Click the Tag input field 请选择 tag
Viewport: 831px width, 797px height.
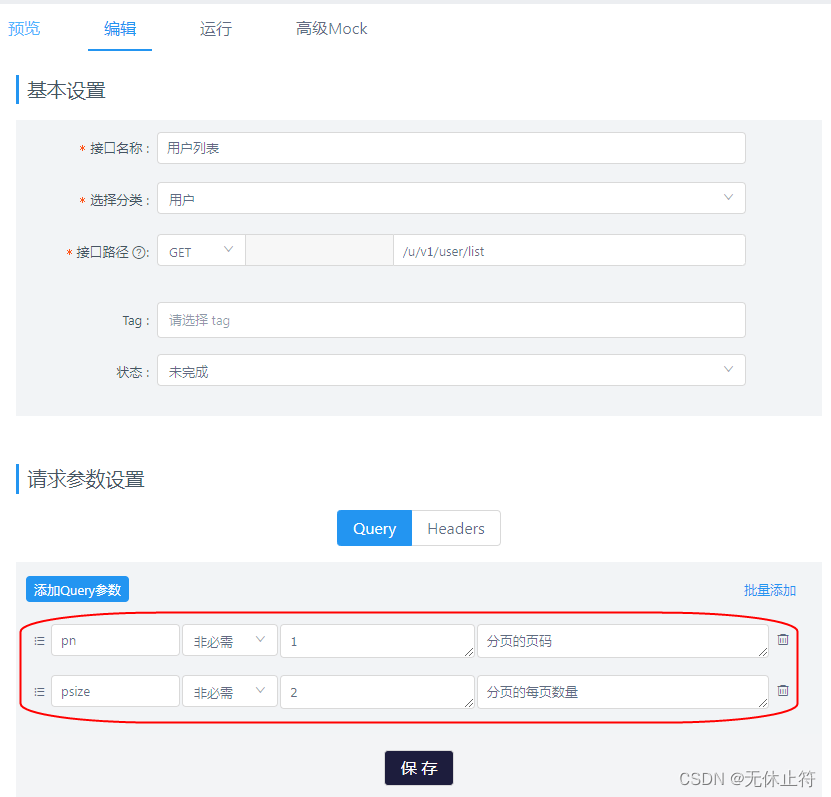click(450, 320)
